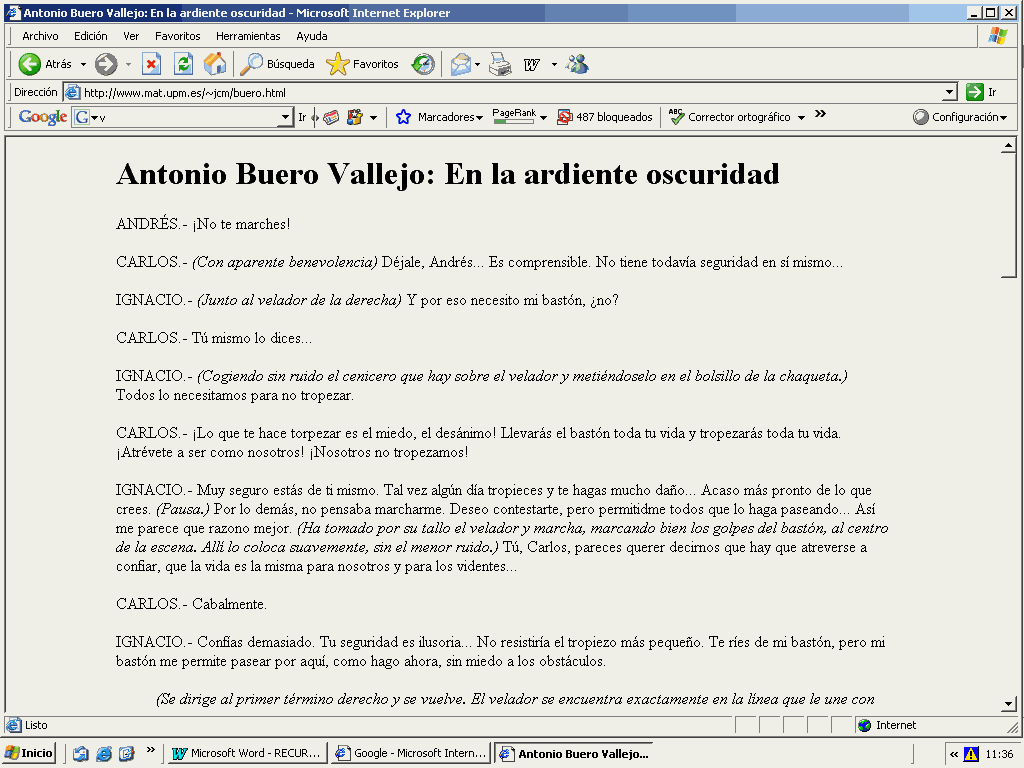Click the taskbar clock showing 11:36
This screenshot has width=1024, height=768.
[x=999, y=754]
